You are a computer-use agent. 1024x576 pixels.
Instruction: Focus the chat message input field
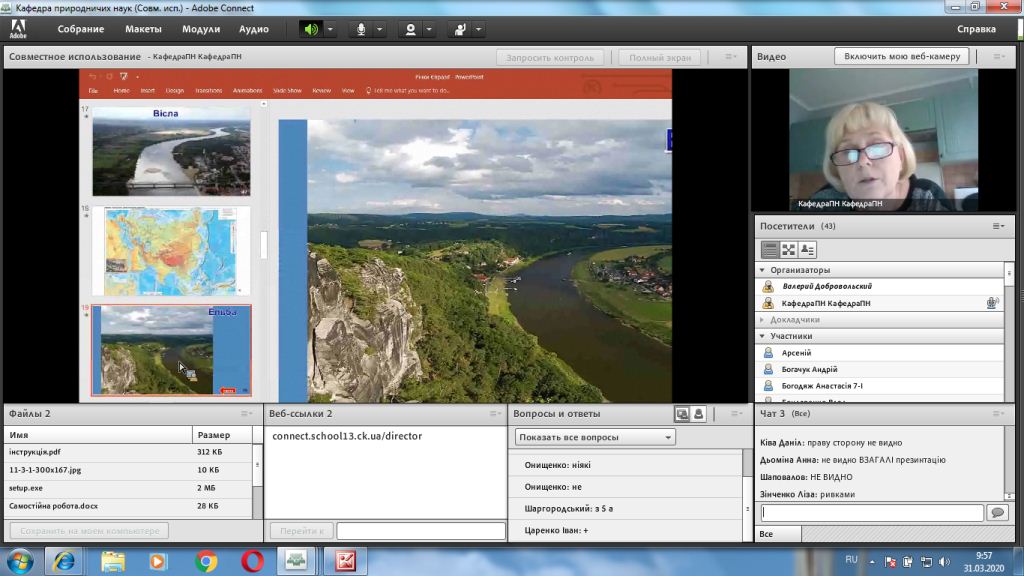(872, 513)
